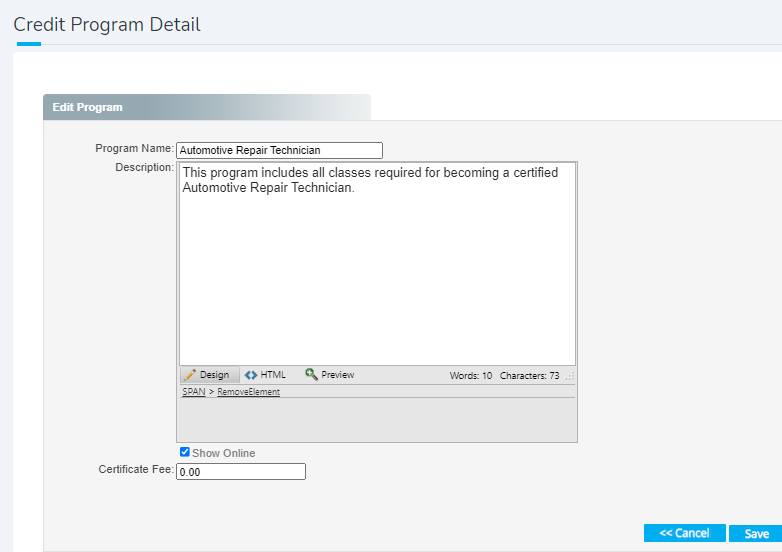Click the magnifier Preview icon
This screenshot has height=552, width=782.
311,374
